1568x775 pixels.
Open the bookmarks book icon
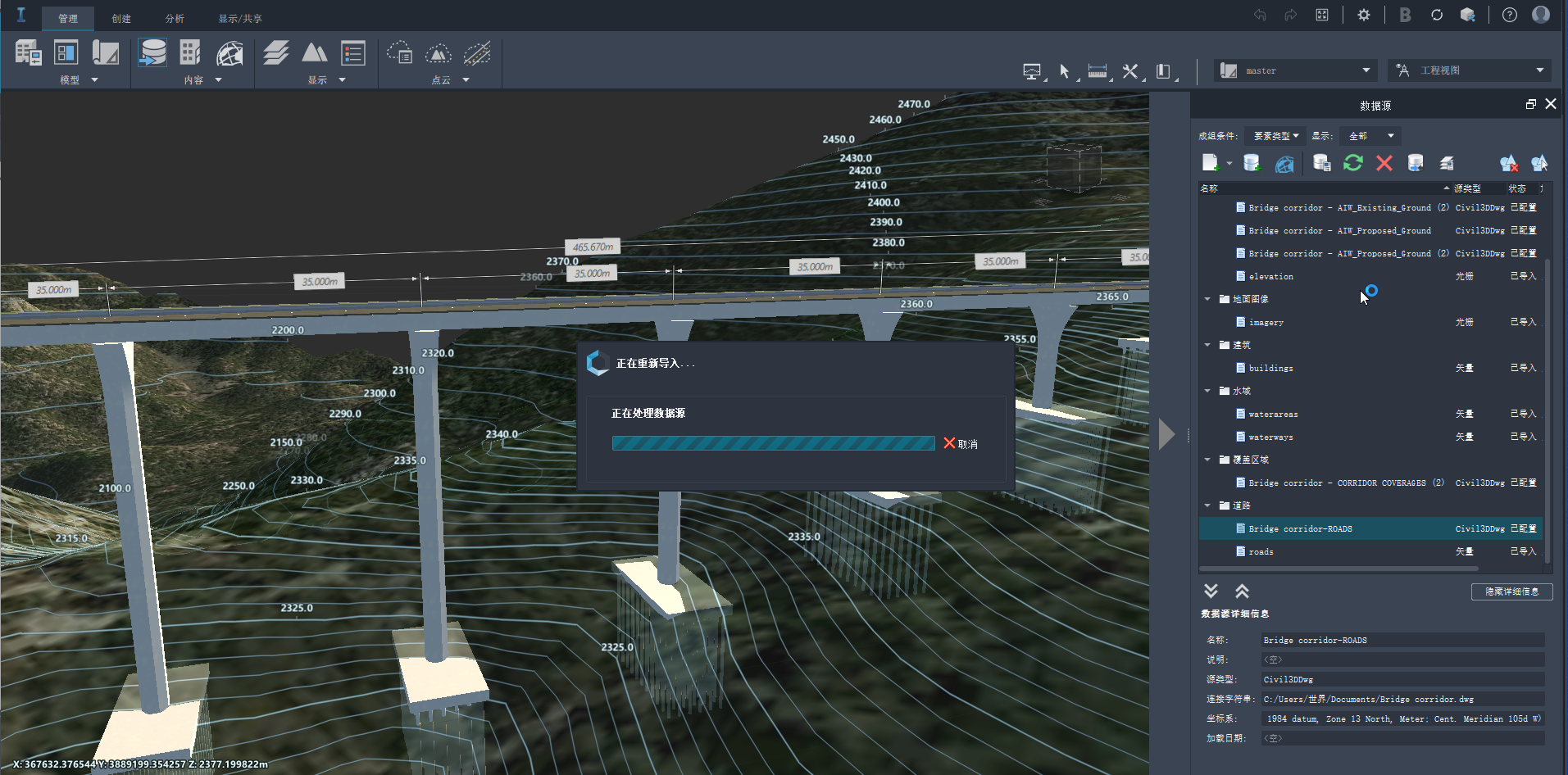(x=1163, y=71)
